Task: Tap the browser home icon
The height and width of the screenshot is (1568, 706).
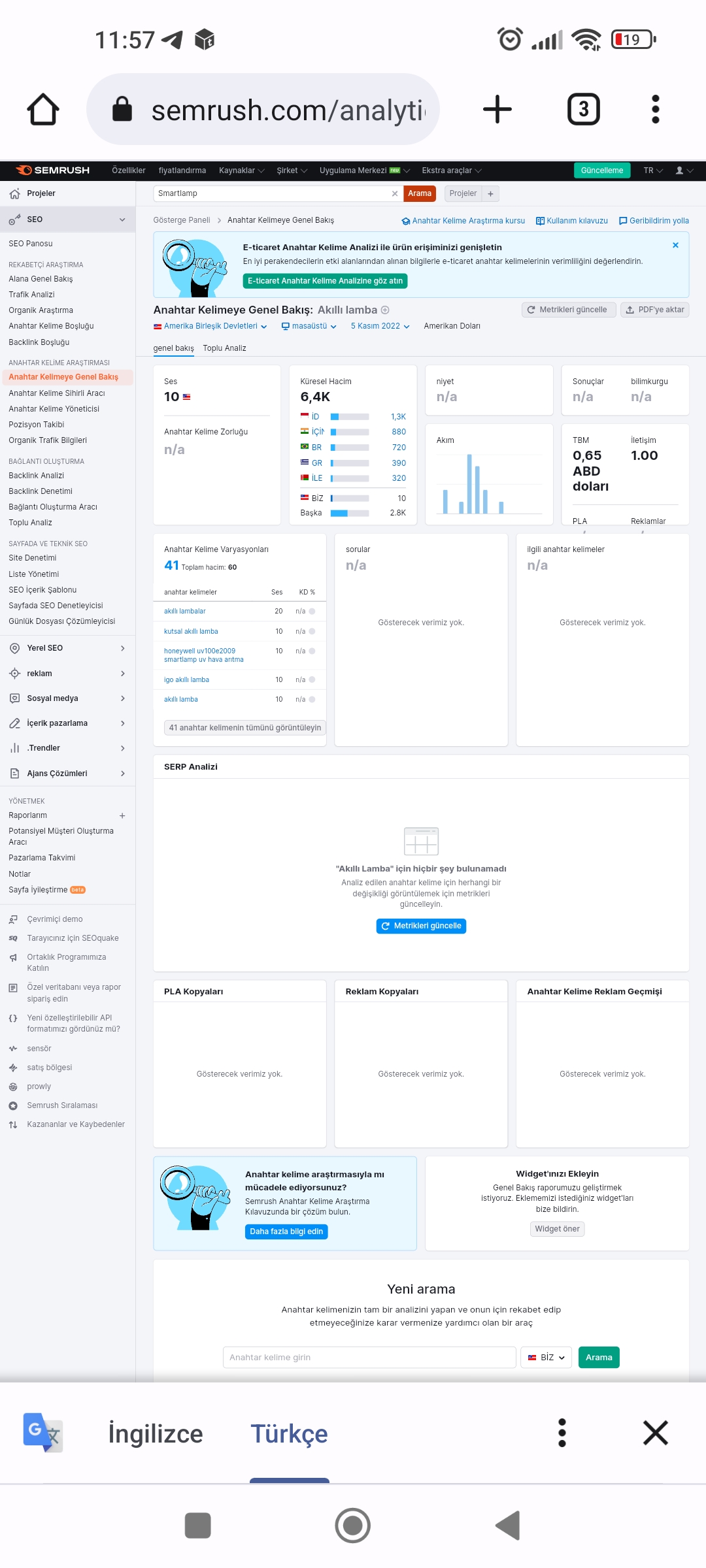Action: [x=43, y=109]
